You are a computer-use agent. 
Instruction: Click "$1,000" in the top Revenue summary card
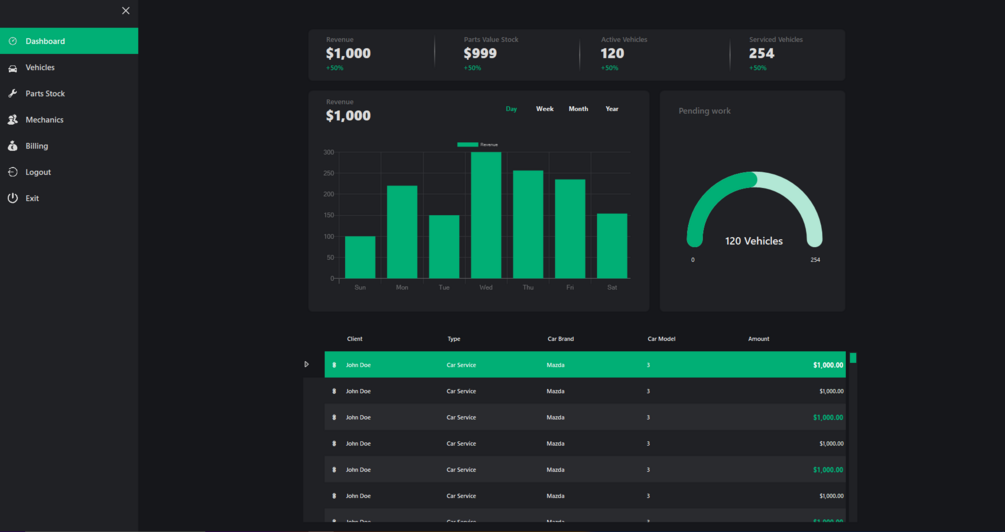pos(348,53)
